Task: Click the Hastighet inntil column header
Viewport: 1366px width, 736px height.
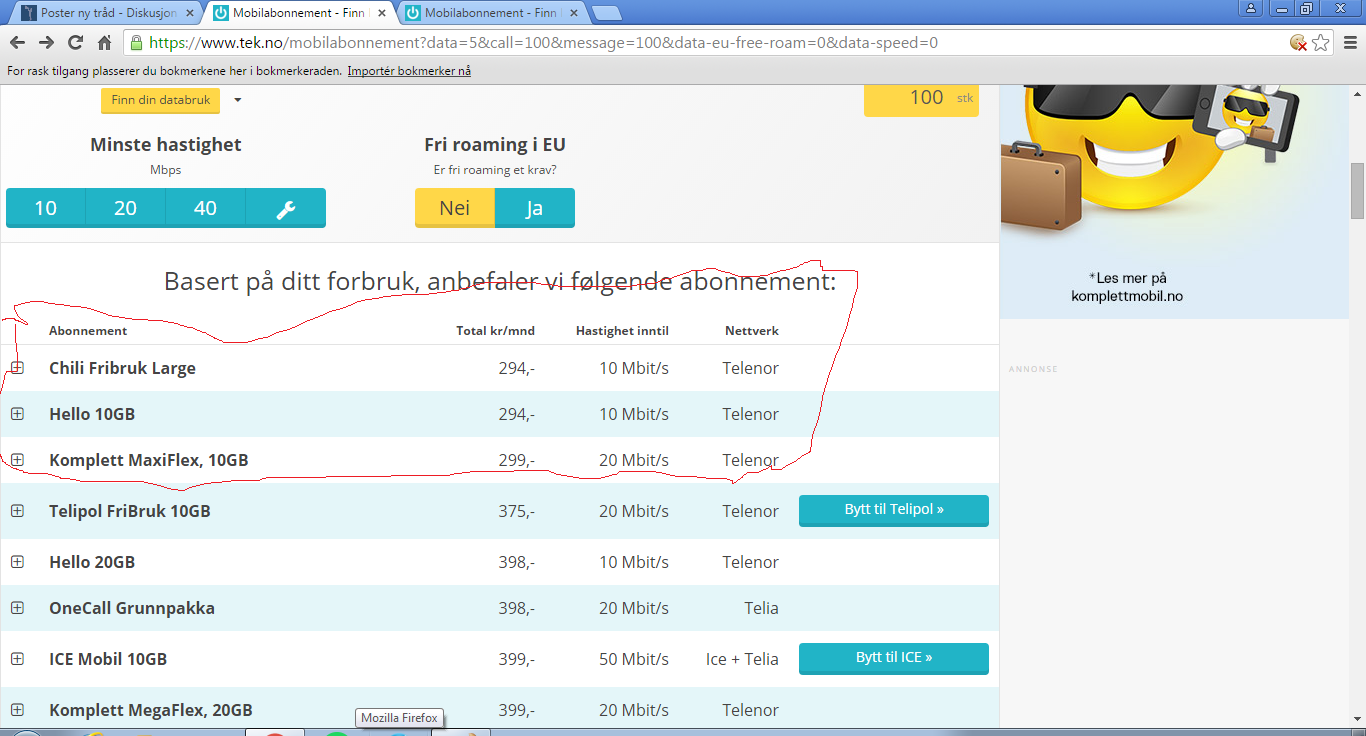Action: [x=622, y=331]
